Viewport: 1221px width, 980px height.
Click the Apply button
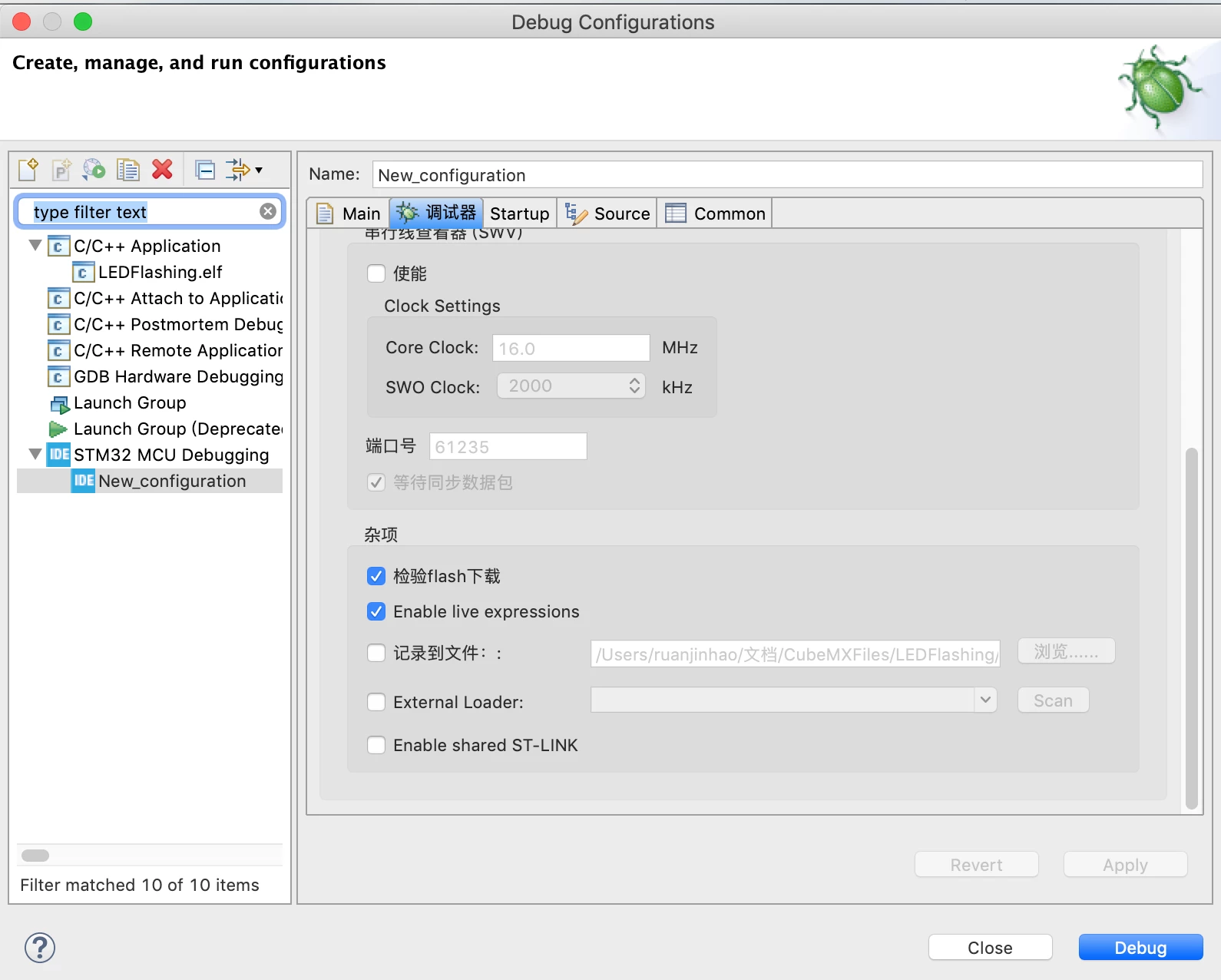tap(1125, 864)
